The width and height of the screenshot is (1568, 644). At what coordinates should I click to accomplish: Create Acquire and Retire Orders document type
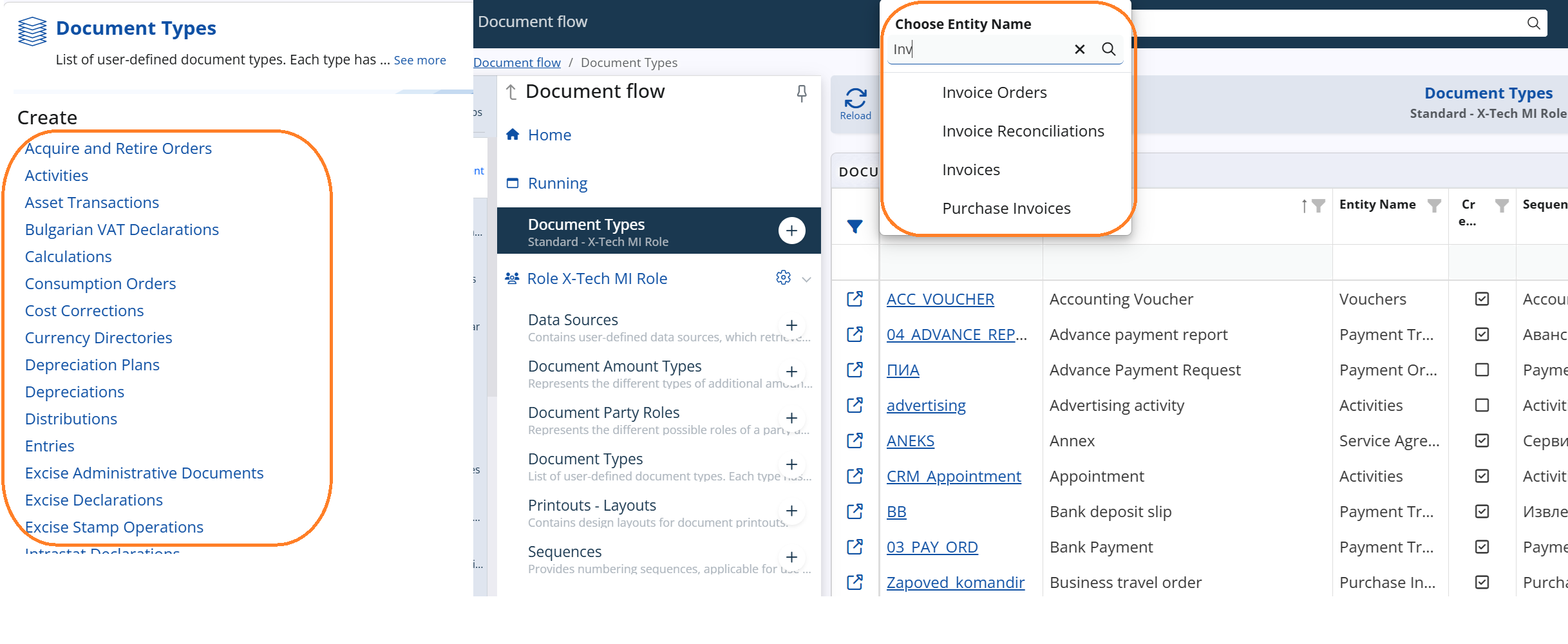(118, 149)
